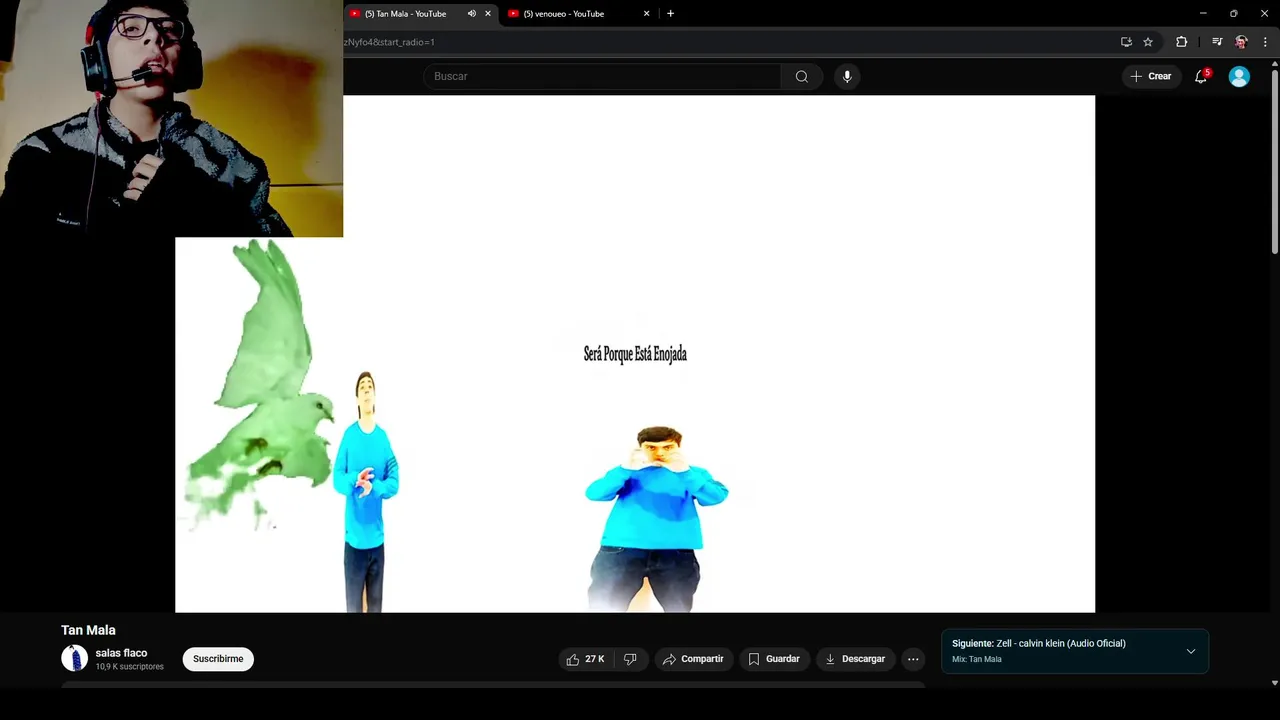Image resolution: width=1280 pixels, height=720 pixels.
Task: Save the video with the Guardar button
Action: (774, 659)
